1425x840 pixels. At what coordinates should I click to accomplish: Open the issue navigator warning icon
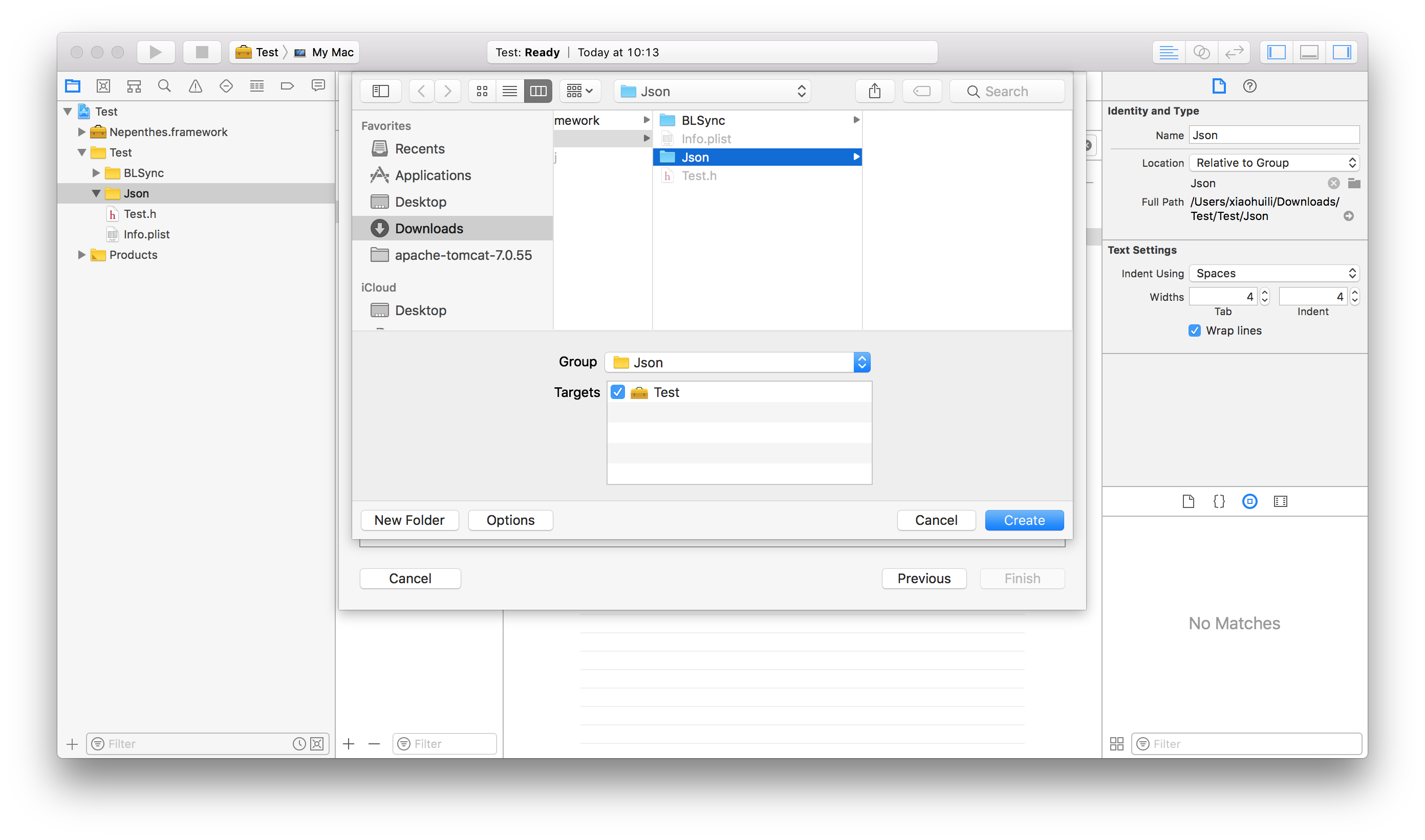(x=196, y=86)
